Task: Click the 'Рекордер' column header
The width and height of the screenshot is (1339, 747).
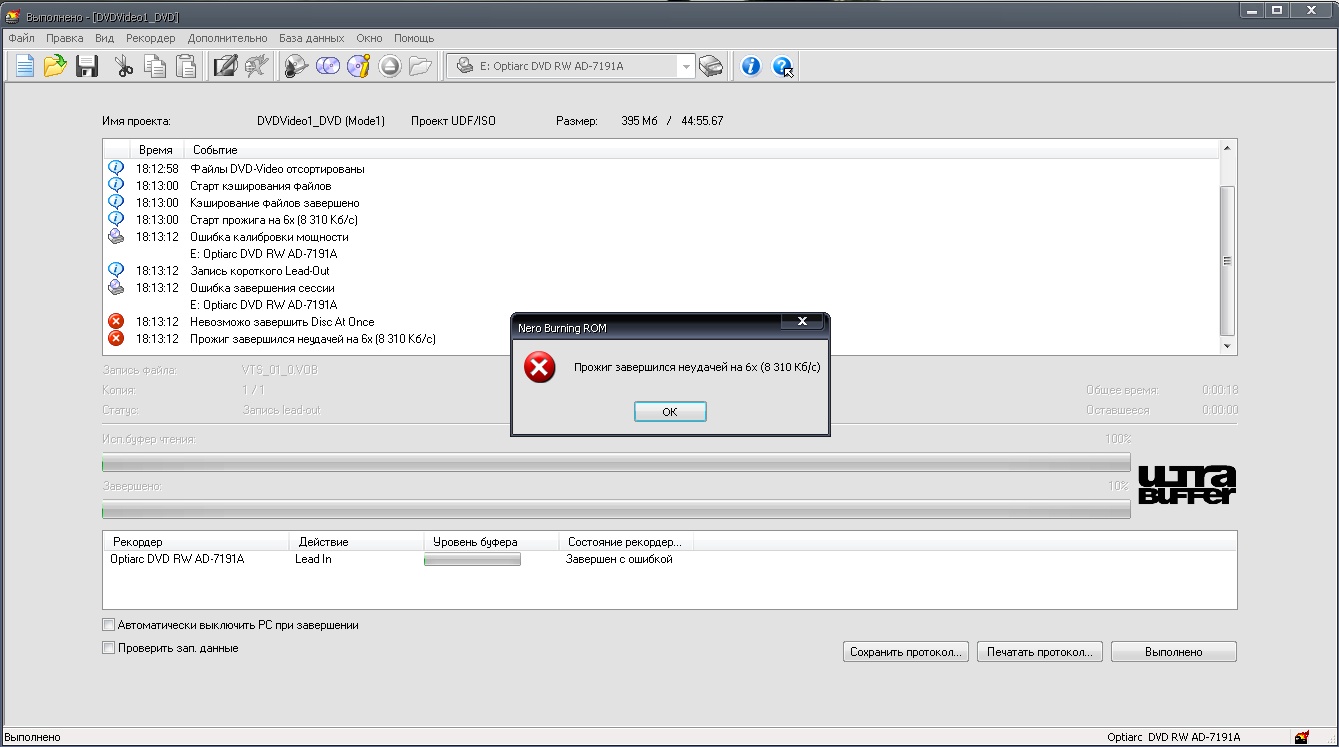Action: click(x=195, y=542)
